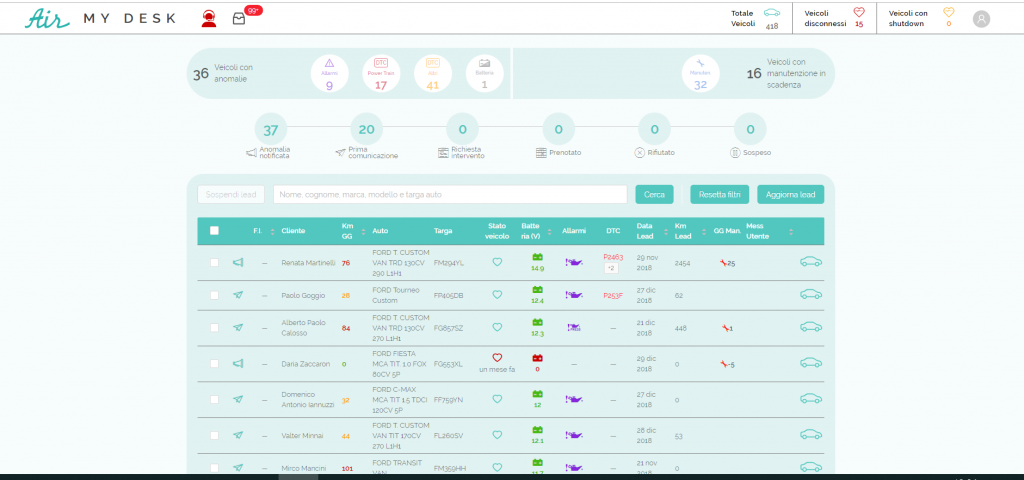This screenshot has height=480, width=1024.
Task: Click red disconnected heart for Daria Zaccaron
Action: (x=497, y=358)
